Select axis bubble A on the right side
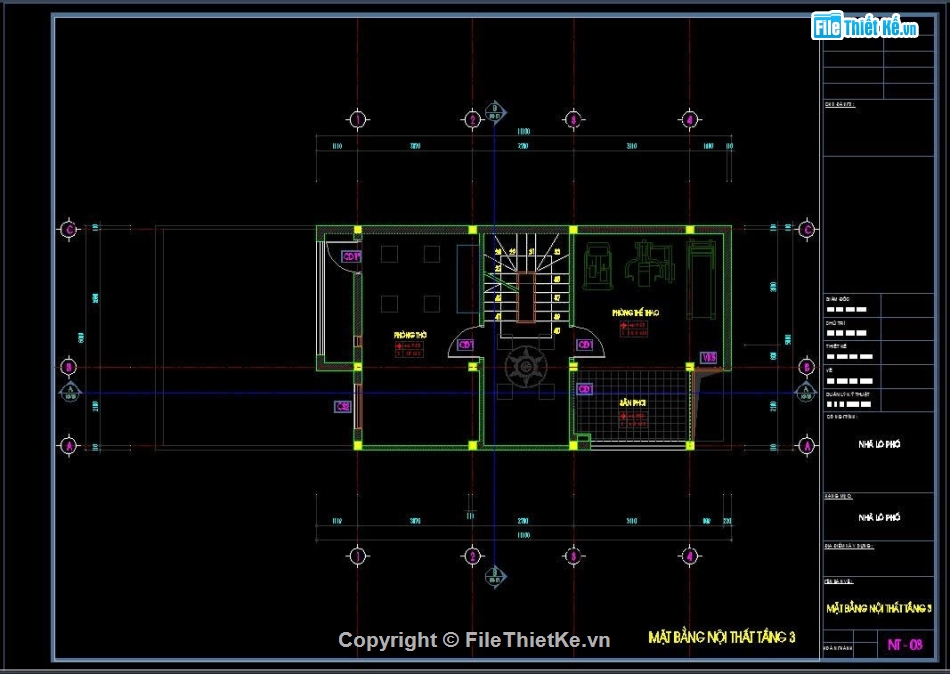Screen dimensions: 950x674 [807, 445]
